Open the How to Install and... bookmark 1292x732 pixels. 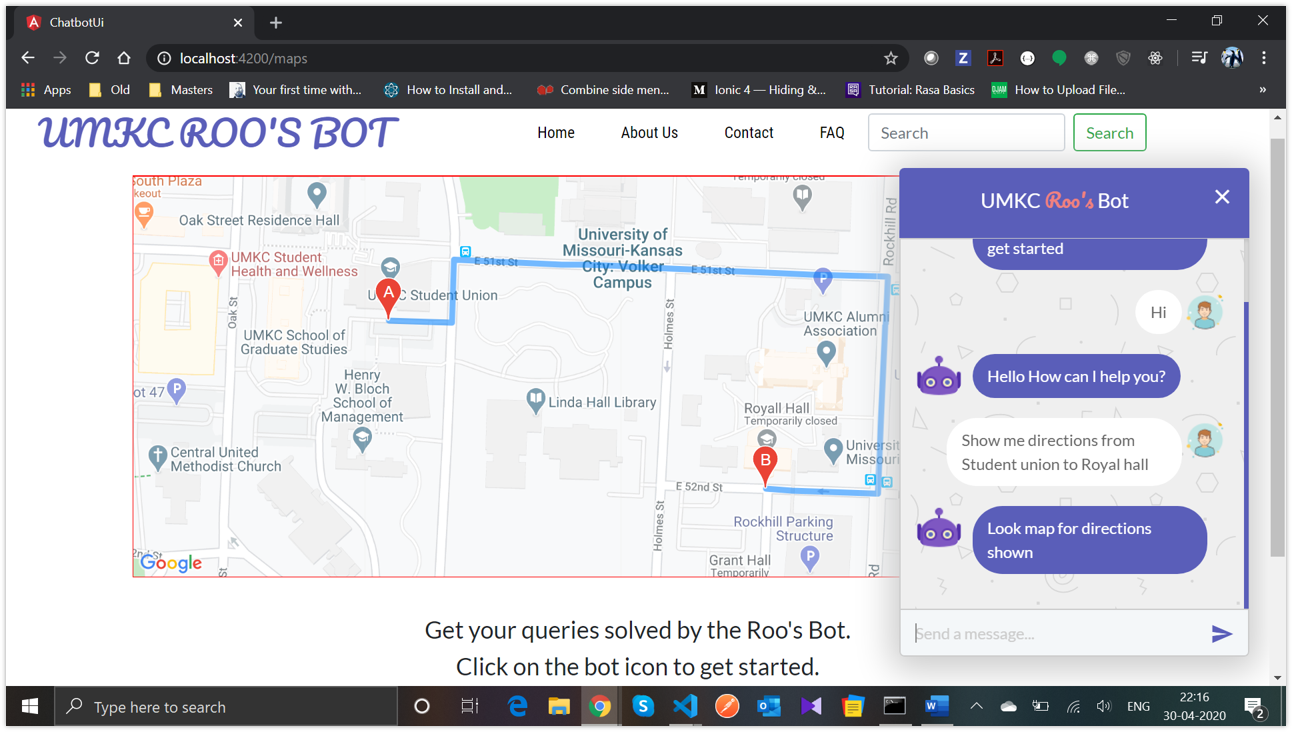(x=448, y=90)
